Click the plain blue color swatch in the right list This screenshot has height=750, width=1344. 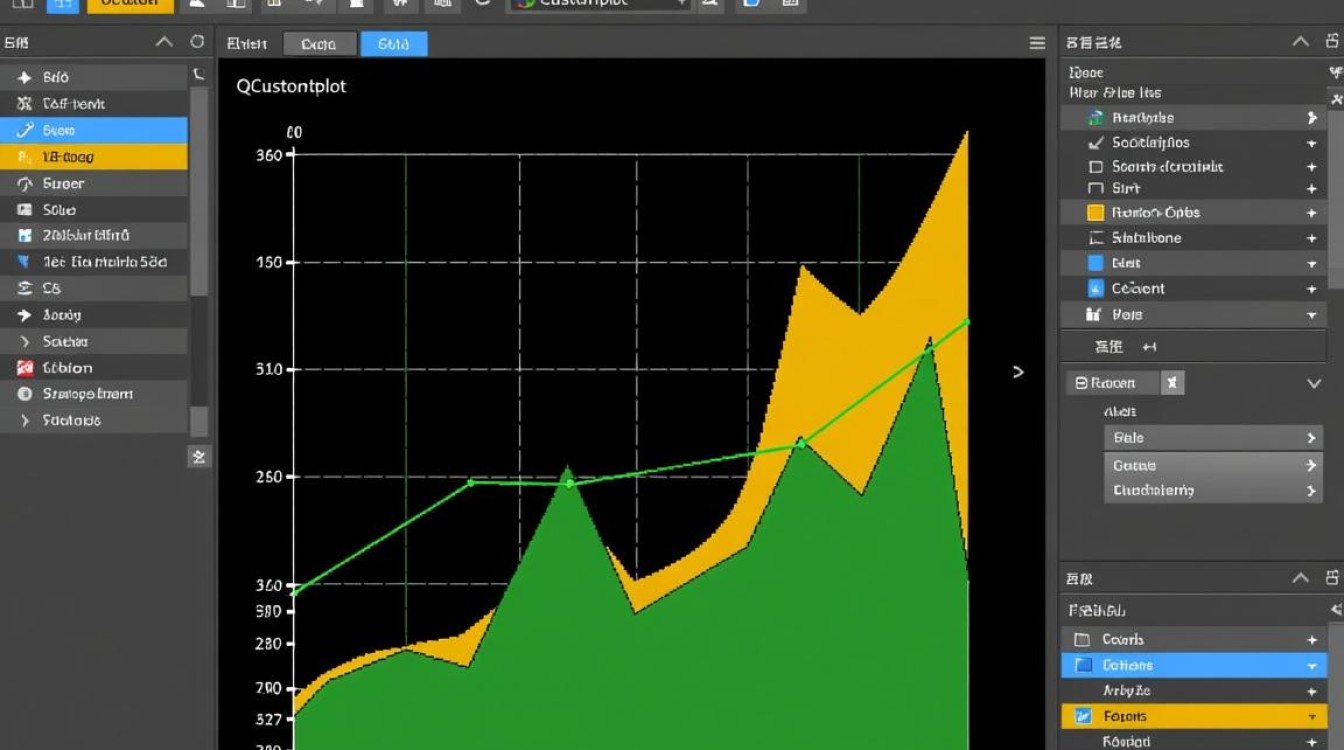[1095, 263]
